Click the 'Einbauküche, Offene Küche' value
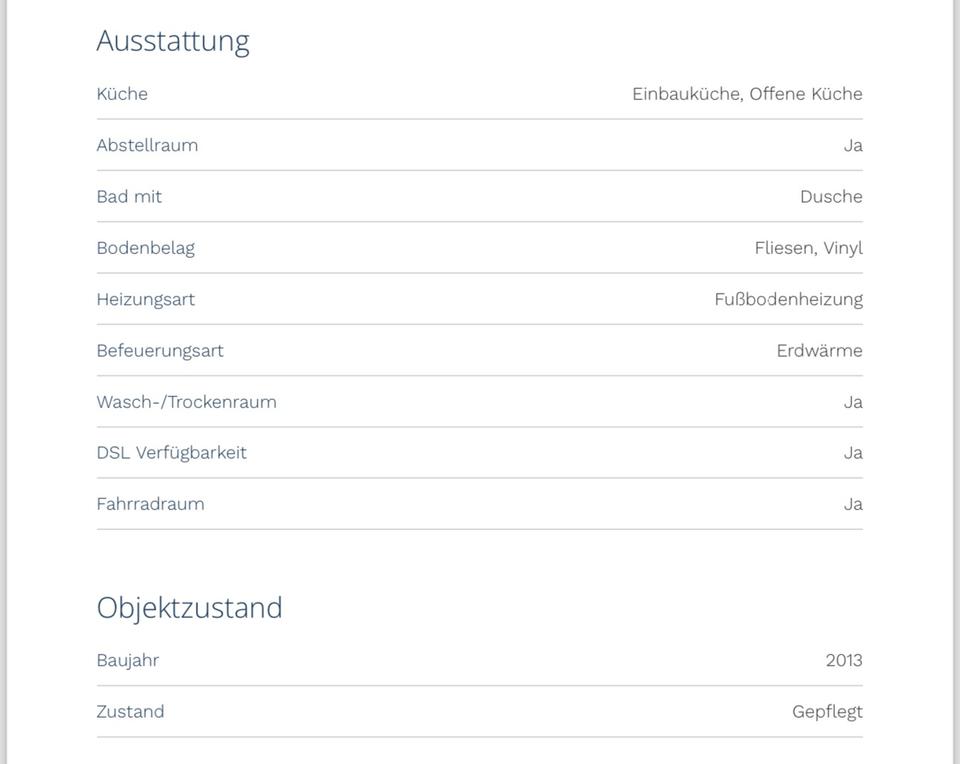The height and width of the screenshot is (764, 960). point(747,94)
